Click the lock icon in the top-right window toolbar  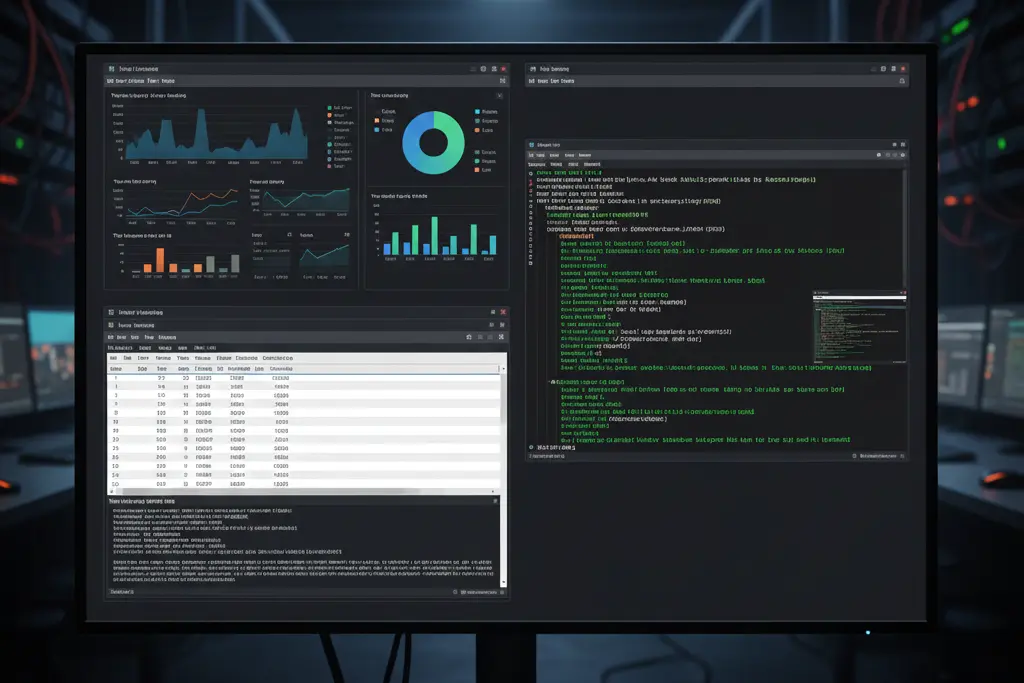902,81
